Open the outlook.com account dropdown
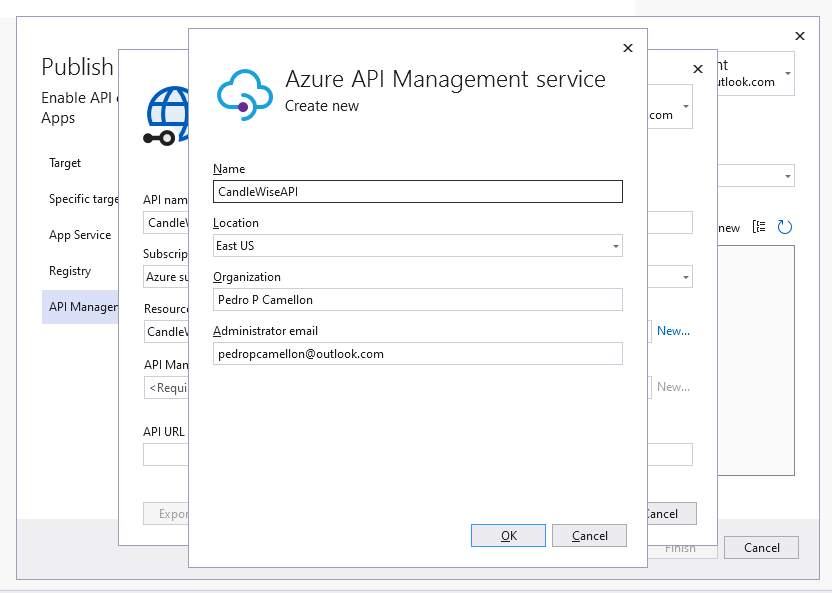Screen dimensions: 832x593 (x=786, y=73)
